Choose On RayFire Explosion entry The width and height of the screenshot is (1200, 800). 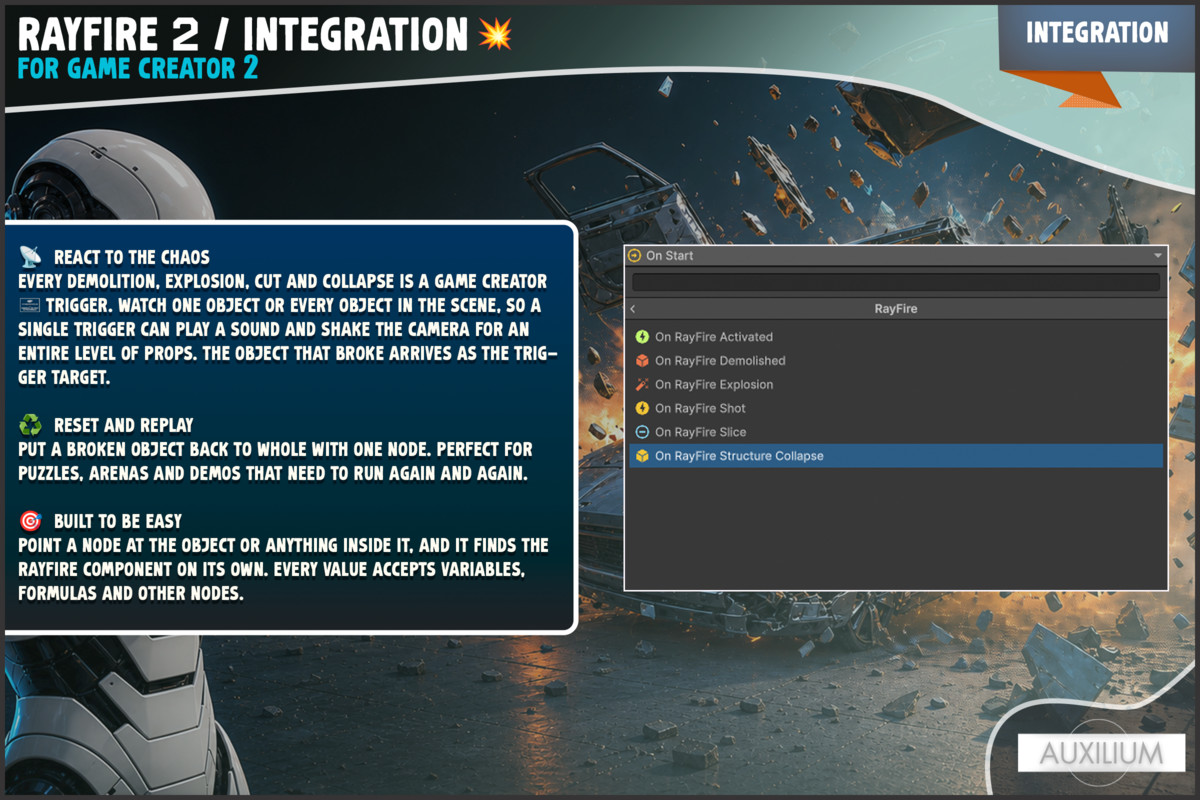[x=896, y=384]
